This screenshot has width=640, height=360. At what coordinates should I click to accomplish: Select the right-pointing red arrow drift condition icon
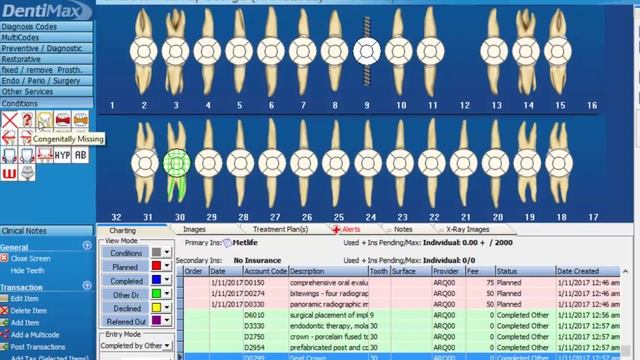(x=26, y=138)
